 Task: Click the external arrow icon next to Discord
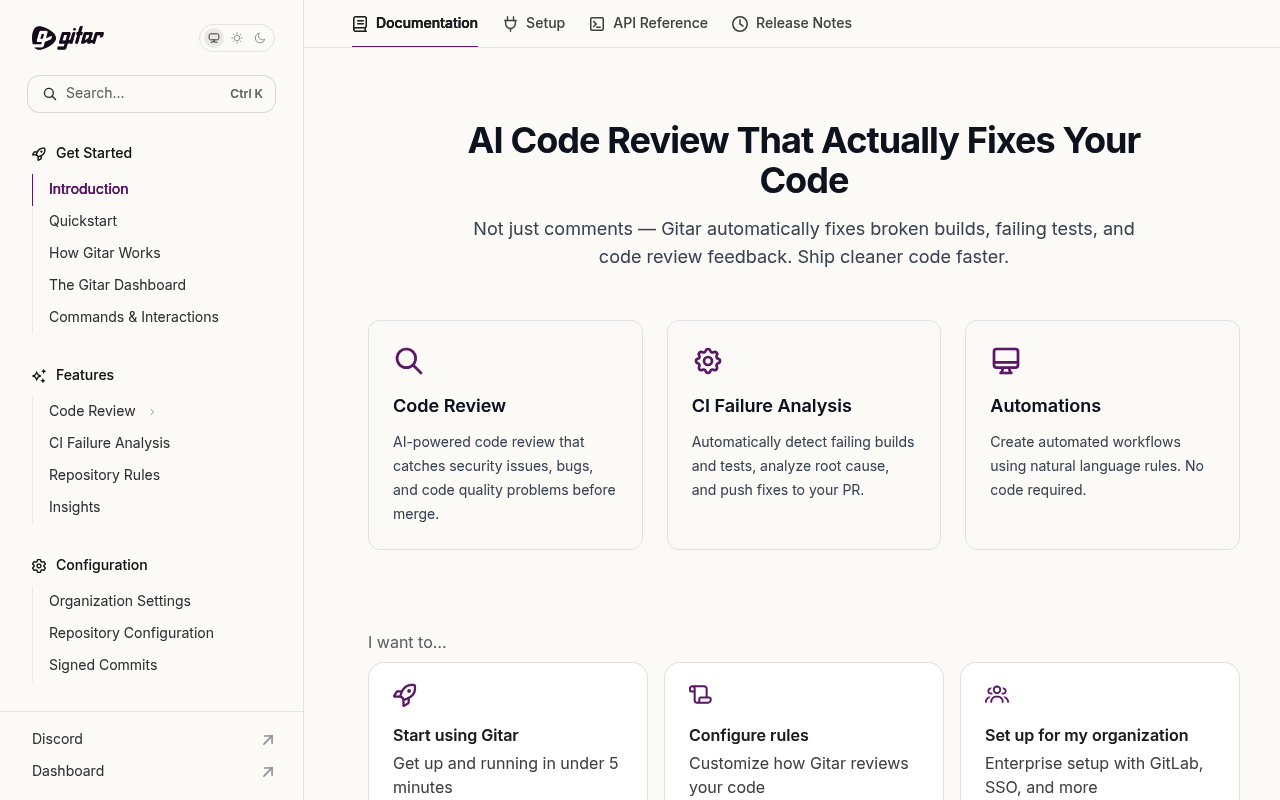point(268,740)
